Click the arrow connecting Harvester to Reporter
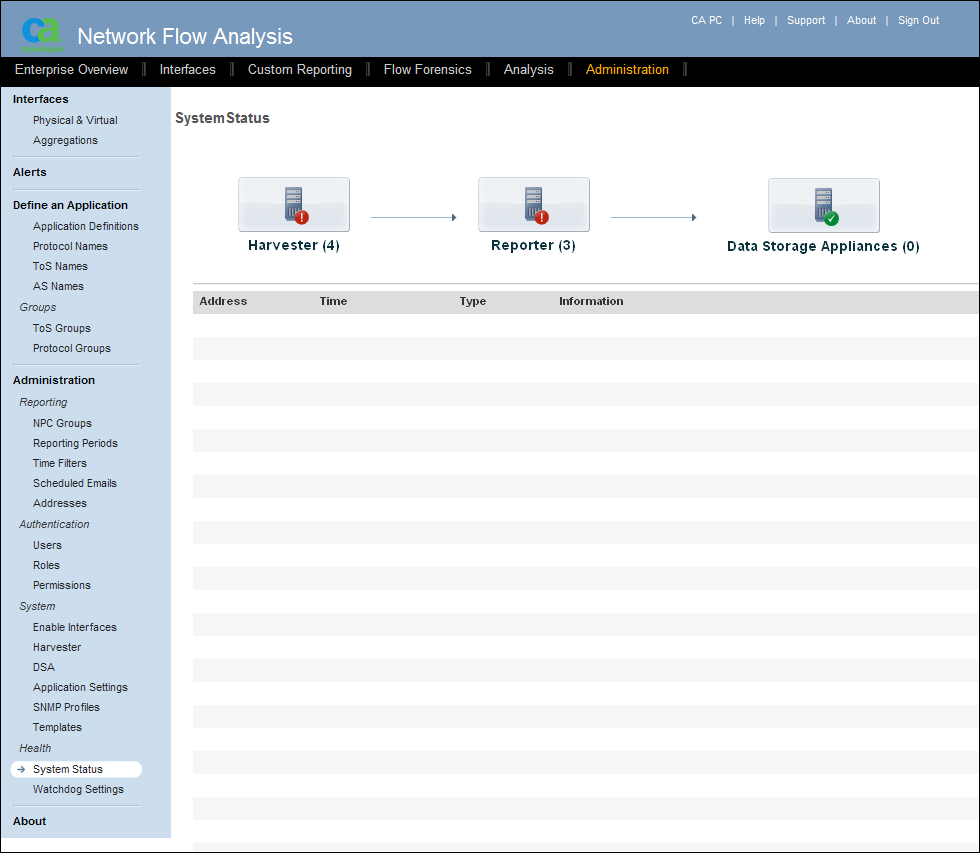This screenshot has height=853, width=980. click(414, 215)
